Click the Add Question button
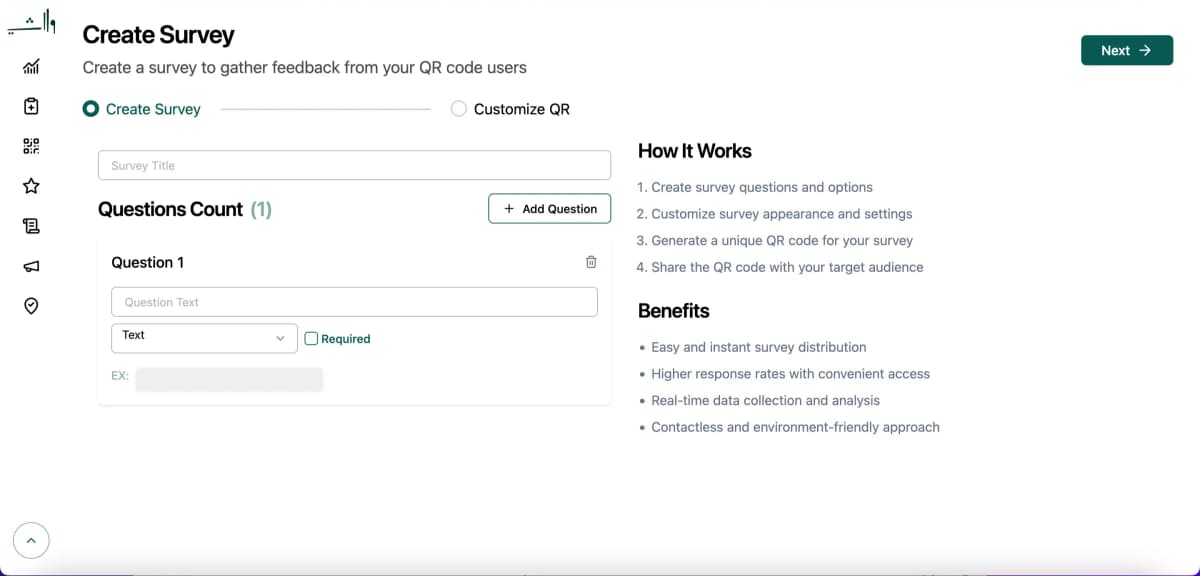Image resolution: width=1200 pixels, height=576 pixels. (x=549, y=208)
